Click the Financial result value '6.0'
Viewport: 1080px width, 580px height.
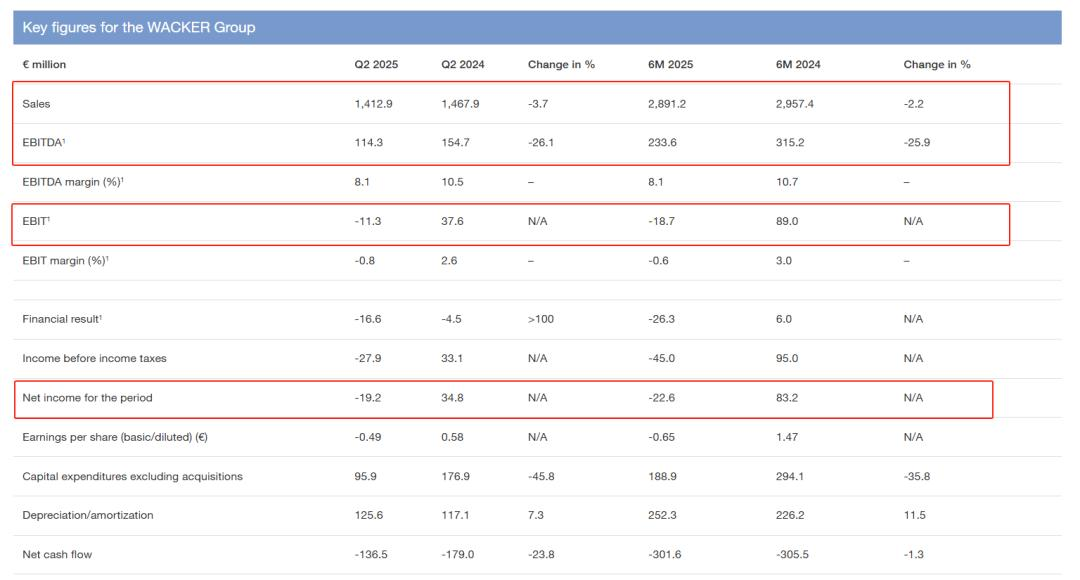[784, 319]
